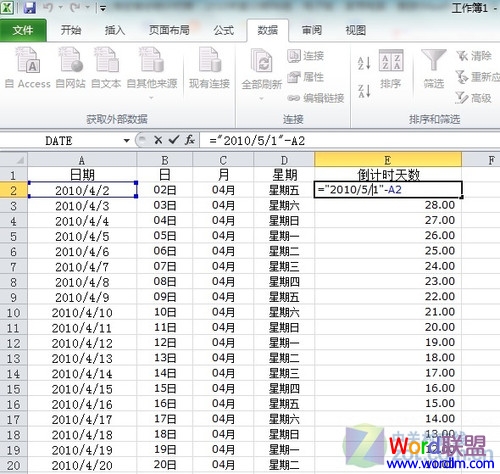
Task: Confirm formula entry with the checkmark button
Action: coord(174,140)
